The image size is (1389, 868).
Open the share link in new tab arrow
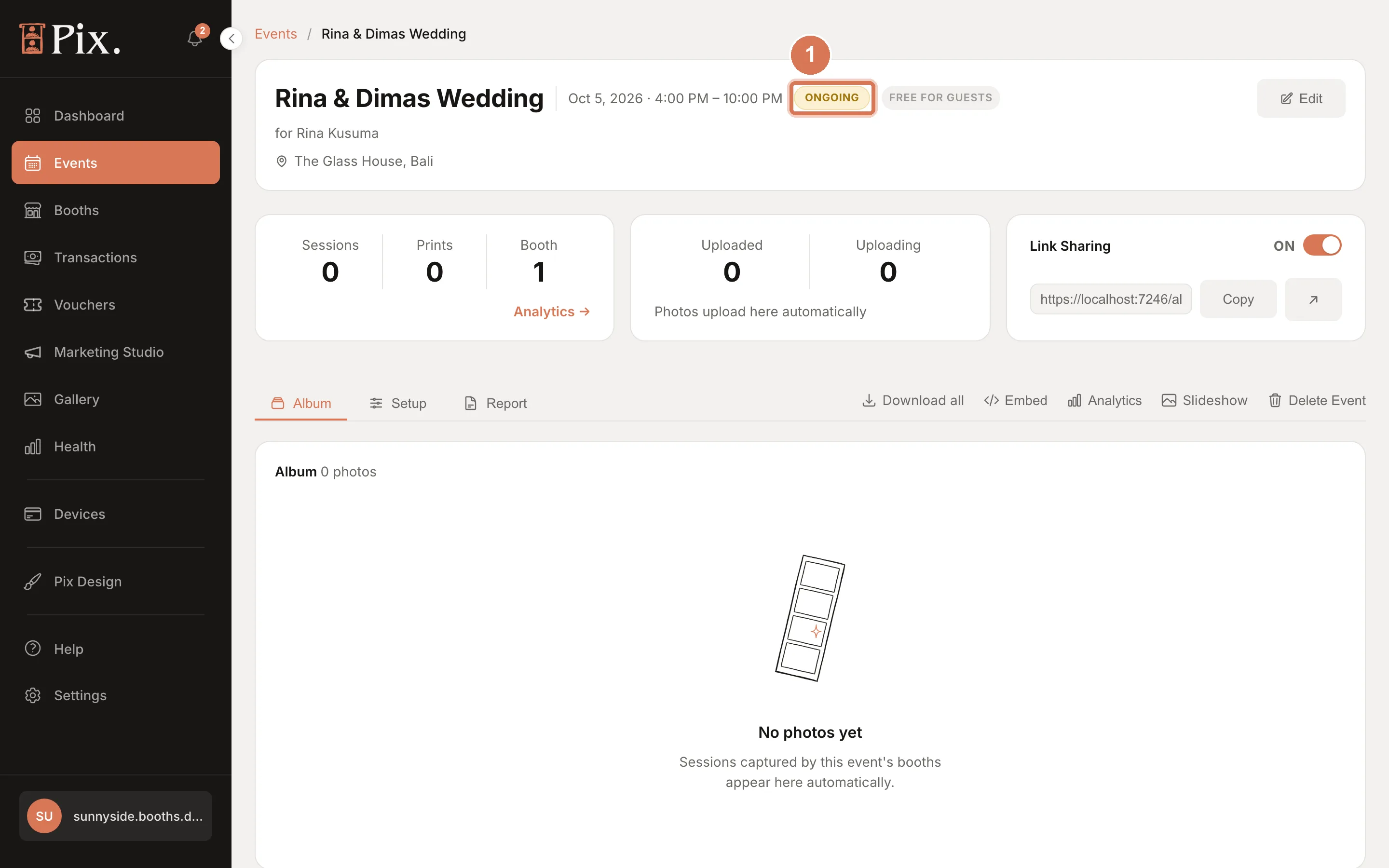coord(1313,299)
